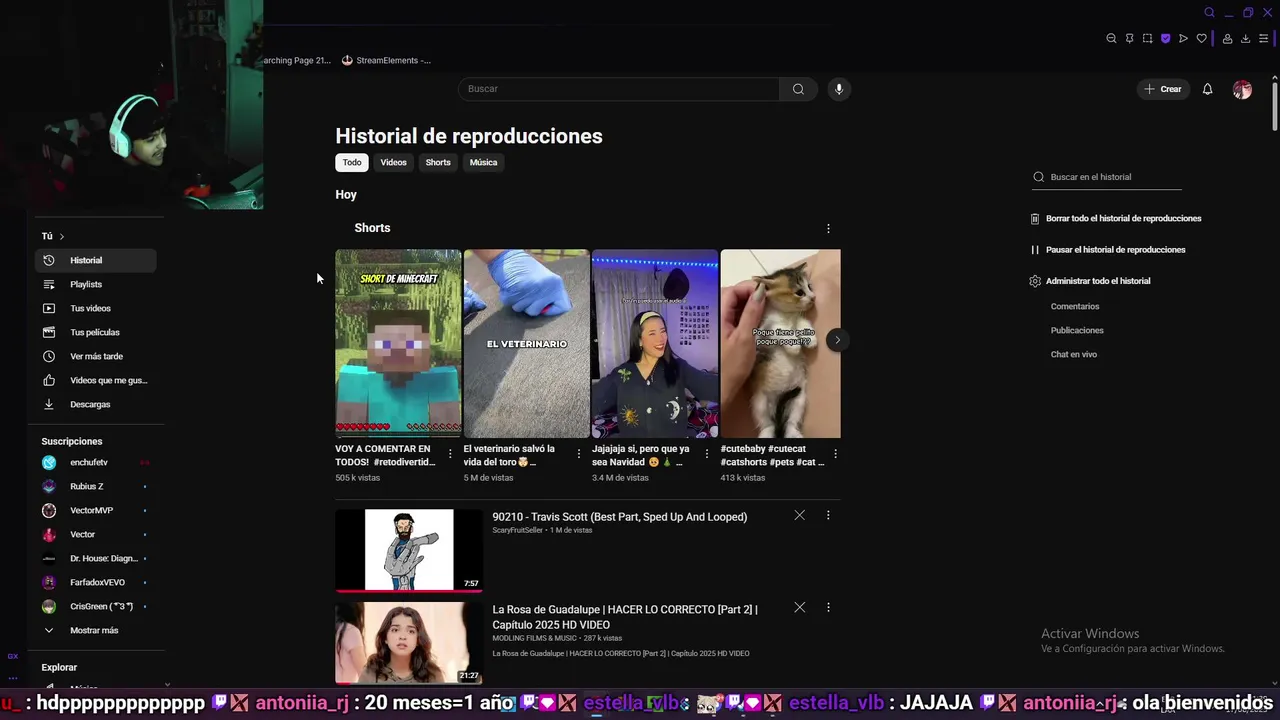
Task: Open Tus películas in the sidebar
Action: [x=95, y=332]
